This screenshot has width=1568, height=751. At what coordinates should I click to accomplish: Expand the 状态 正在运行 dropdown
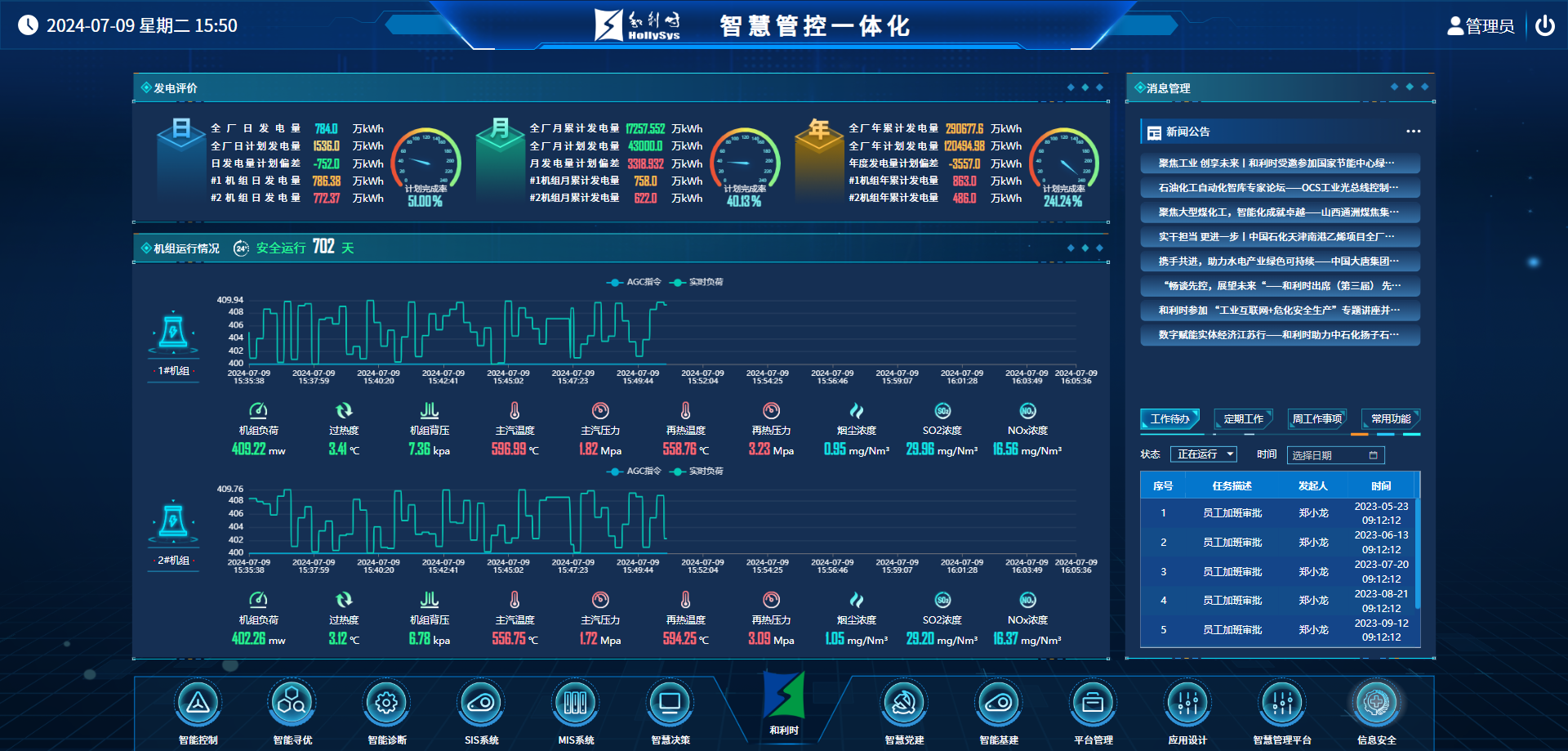(1204, 454)
